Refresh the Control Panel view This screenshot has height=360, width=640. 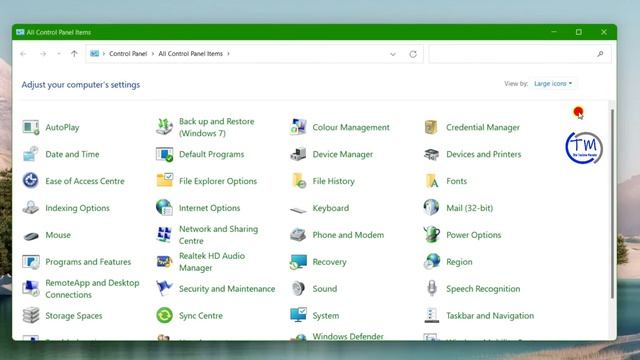tap(413, 54)
